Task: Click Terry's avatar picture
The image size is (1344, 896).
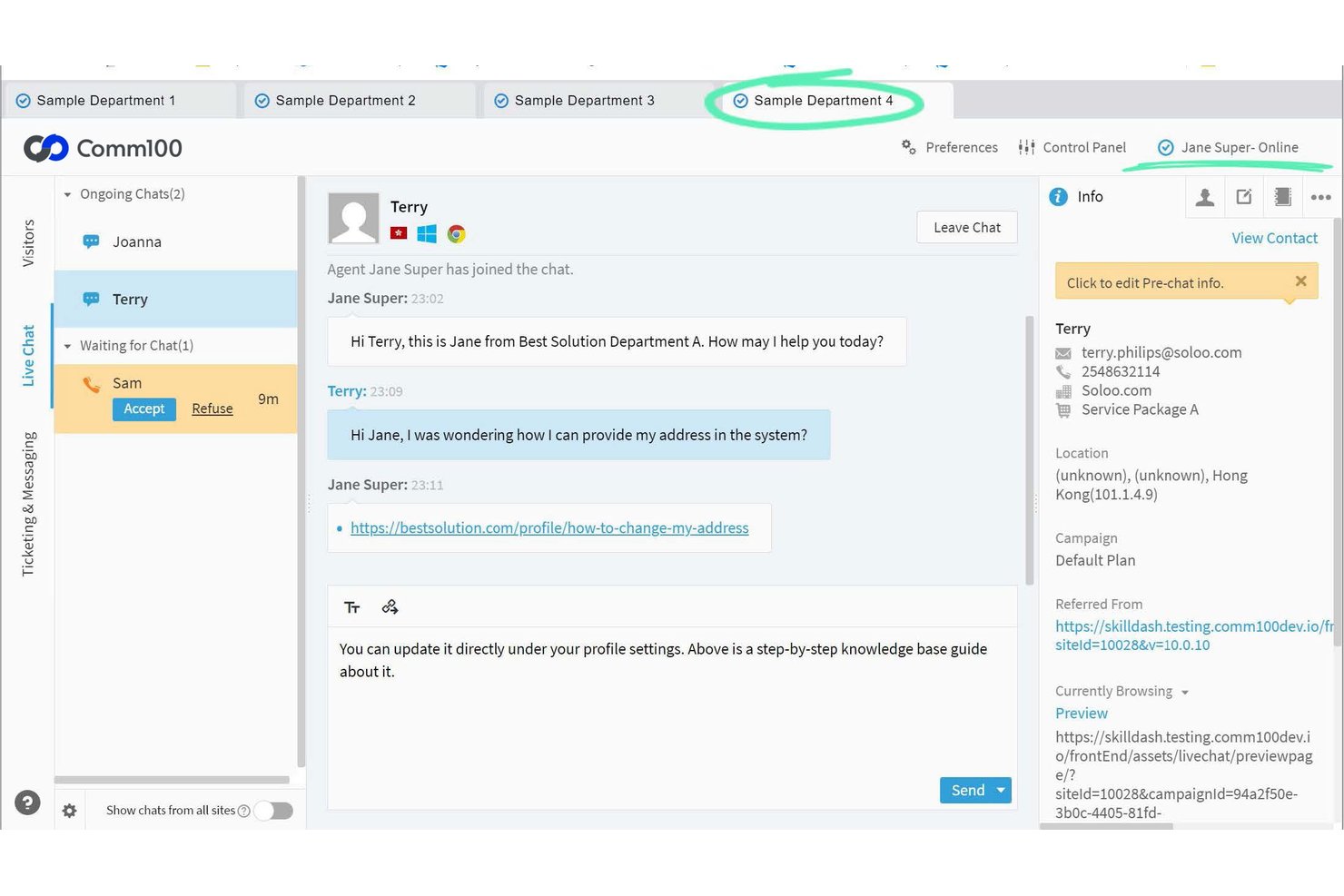Action: 353,218
